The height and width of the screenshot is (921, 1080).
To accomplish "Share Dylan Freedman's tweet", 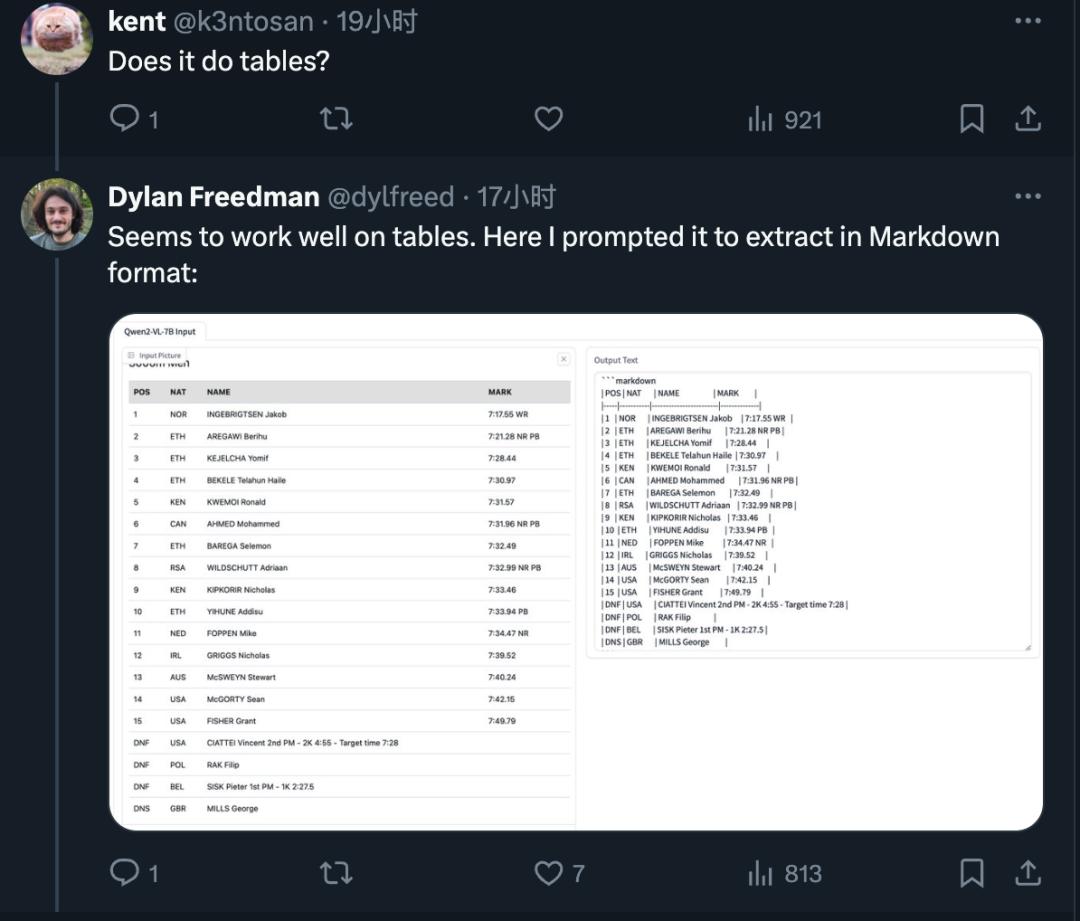I will 1028,872.
